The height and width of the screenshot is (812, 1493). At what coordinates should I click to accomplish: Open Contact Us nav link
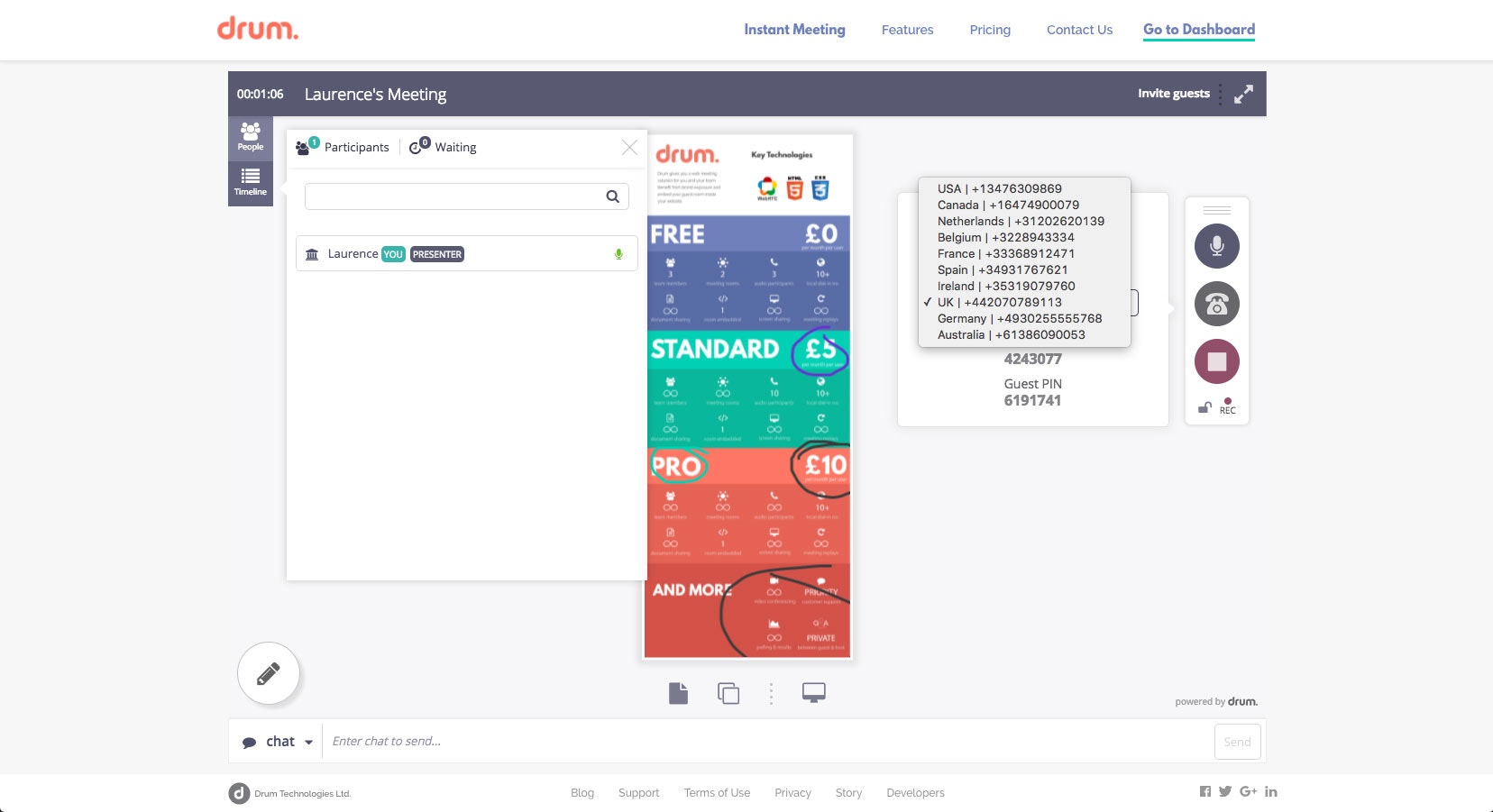(1079, 30)
